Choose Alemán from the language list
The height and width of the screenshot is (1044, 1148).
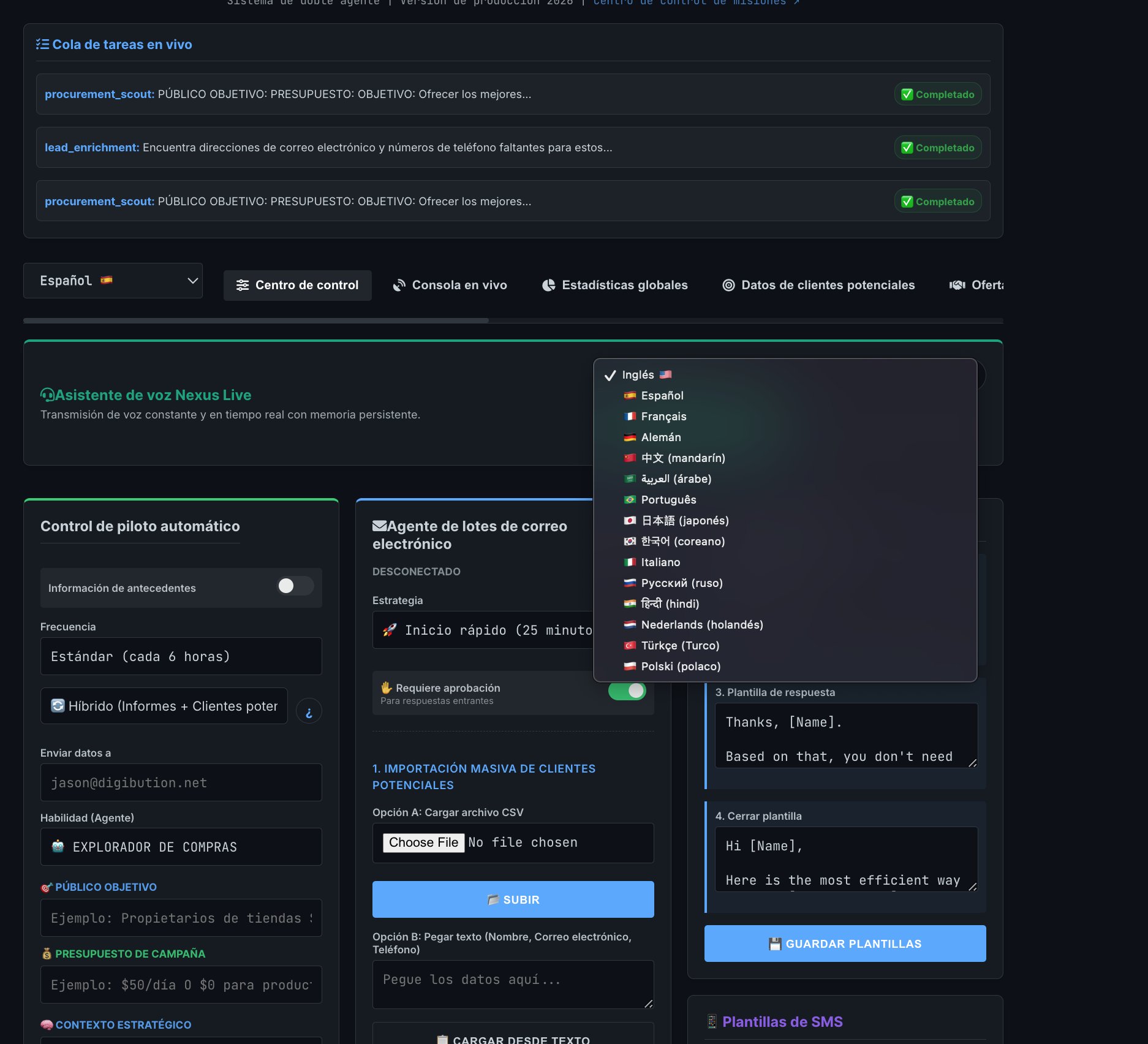coord(785,437)
